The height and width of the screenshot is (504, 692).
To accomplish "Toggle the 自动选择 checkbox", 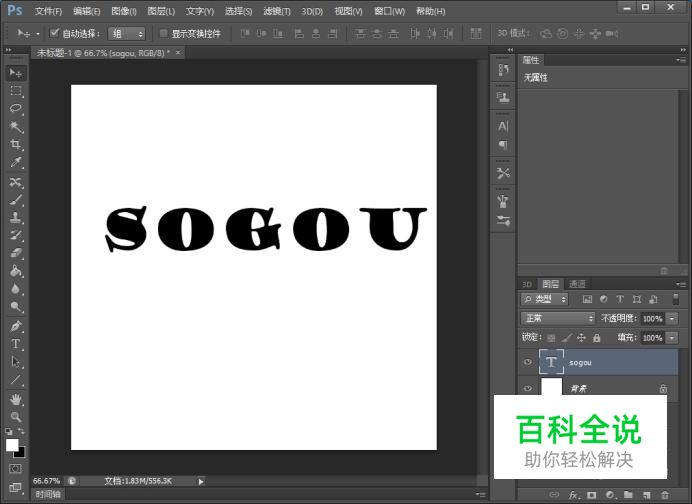I will point(55,33).
